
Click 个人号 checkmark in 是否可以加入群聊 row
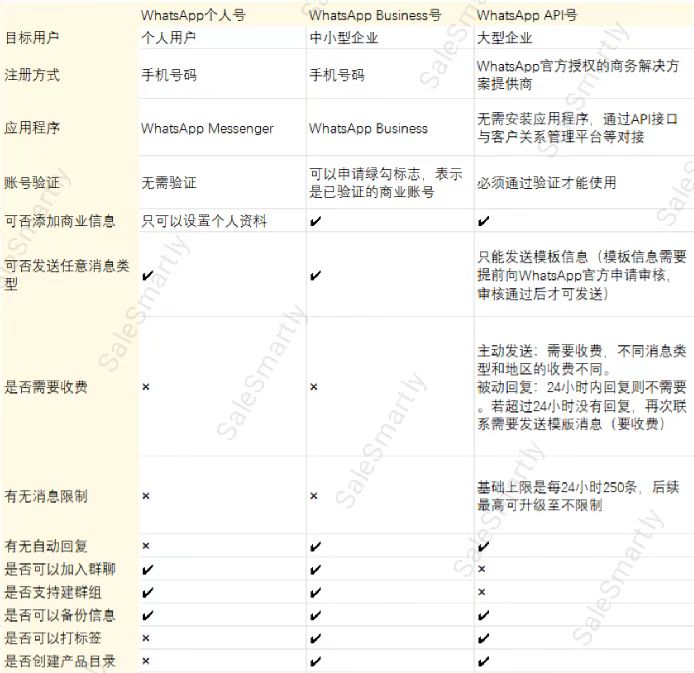pyautogui.click(x=147, y=569)
